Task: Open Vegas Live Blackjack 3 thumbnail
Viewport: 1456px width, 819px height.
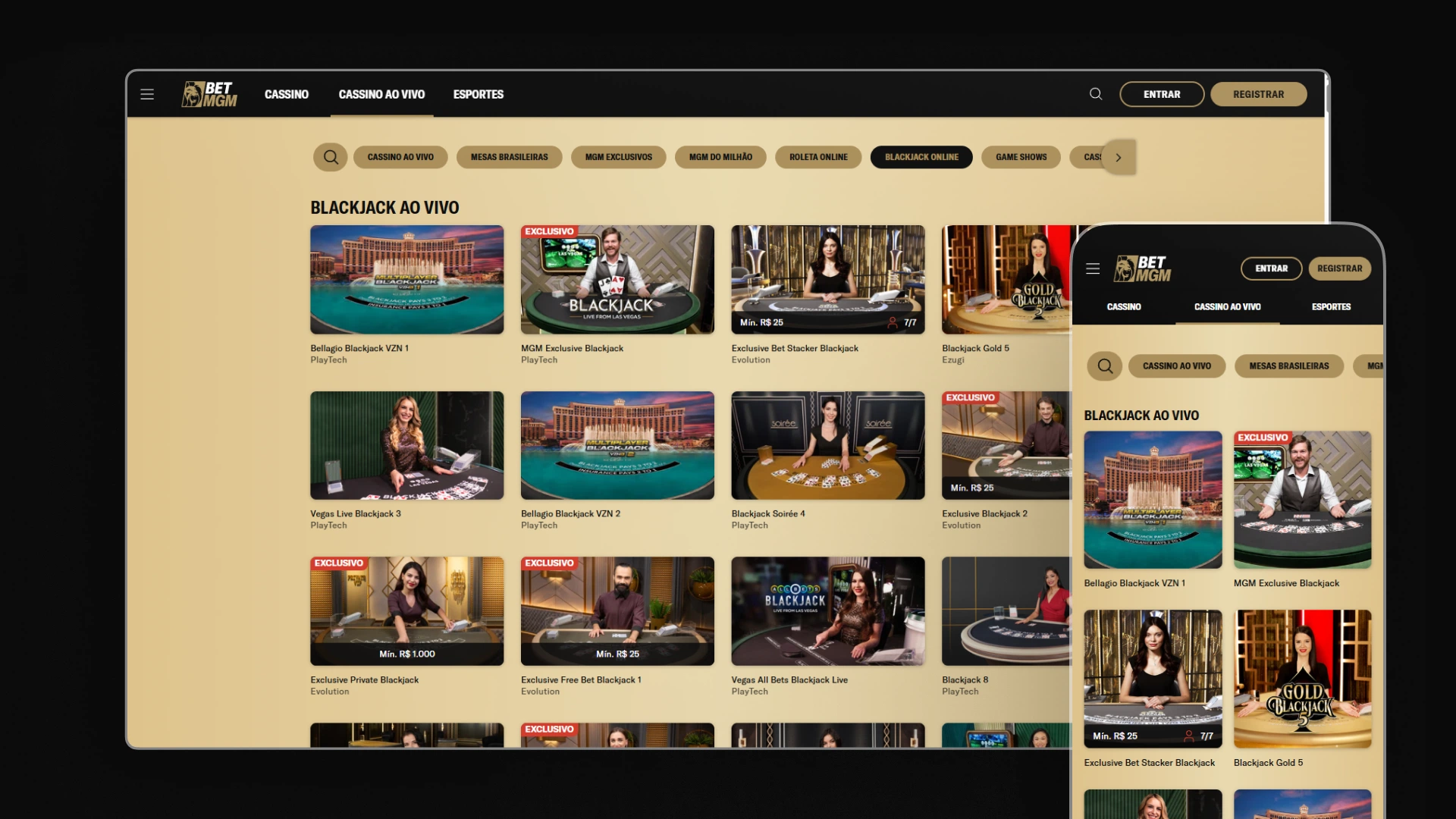Action: pos(406,446)
